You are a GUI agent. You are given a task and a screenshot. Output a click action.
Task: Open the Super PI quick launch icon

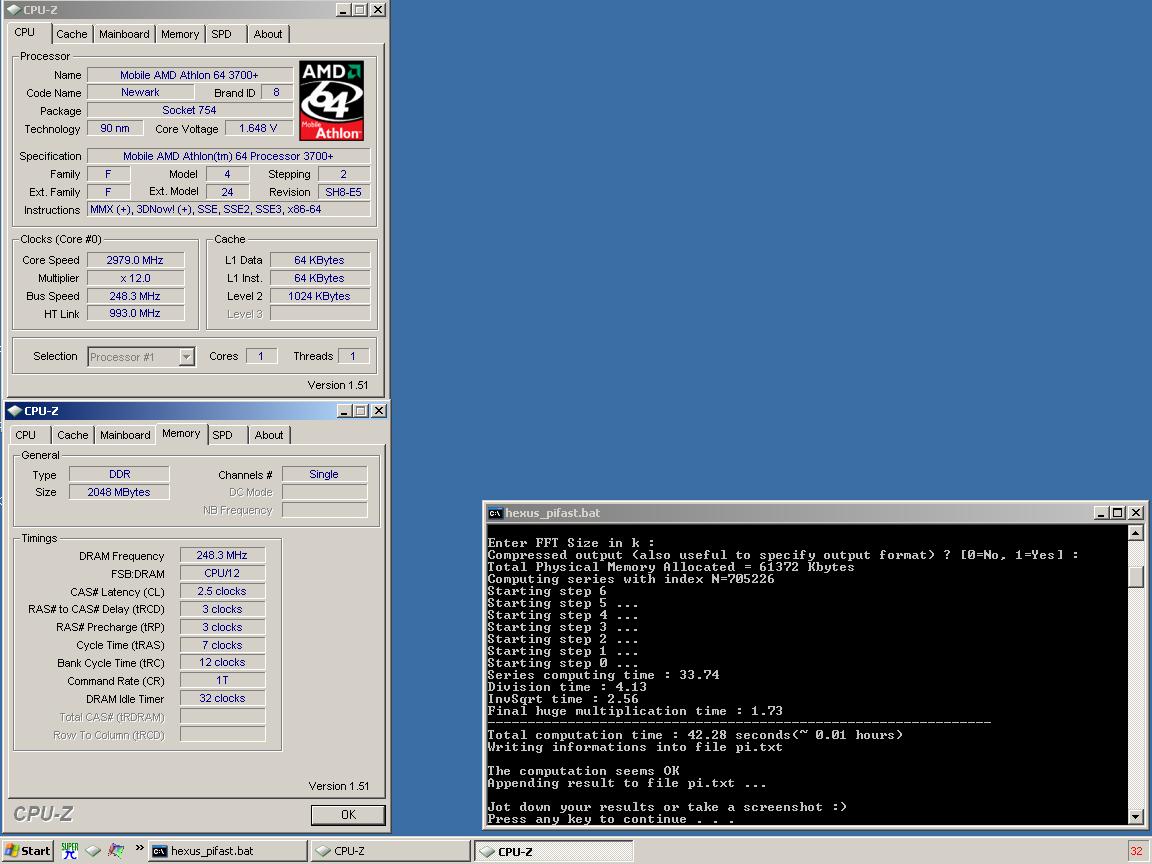pos(70,851)
